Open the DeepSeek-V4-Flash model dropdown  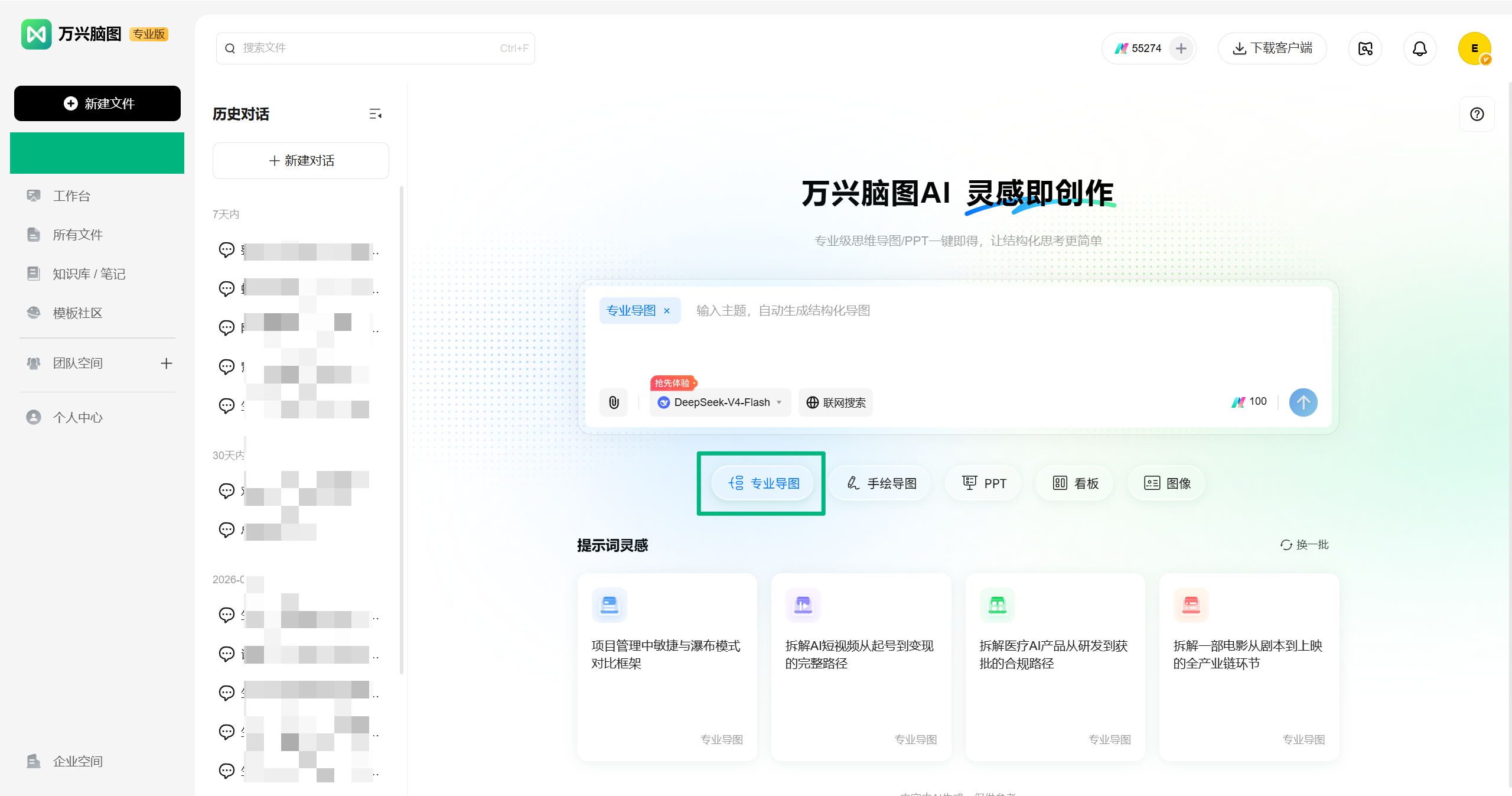pos(720,402)
